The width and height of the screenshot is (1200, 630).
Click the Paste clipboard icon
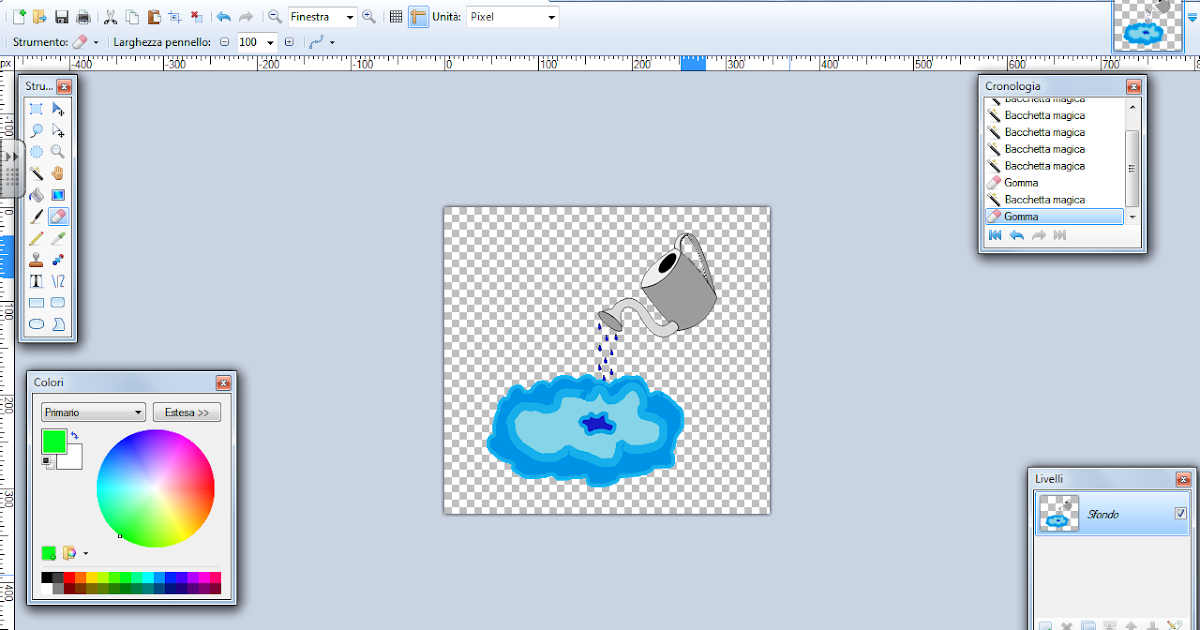[x=153, y=17]
